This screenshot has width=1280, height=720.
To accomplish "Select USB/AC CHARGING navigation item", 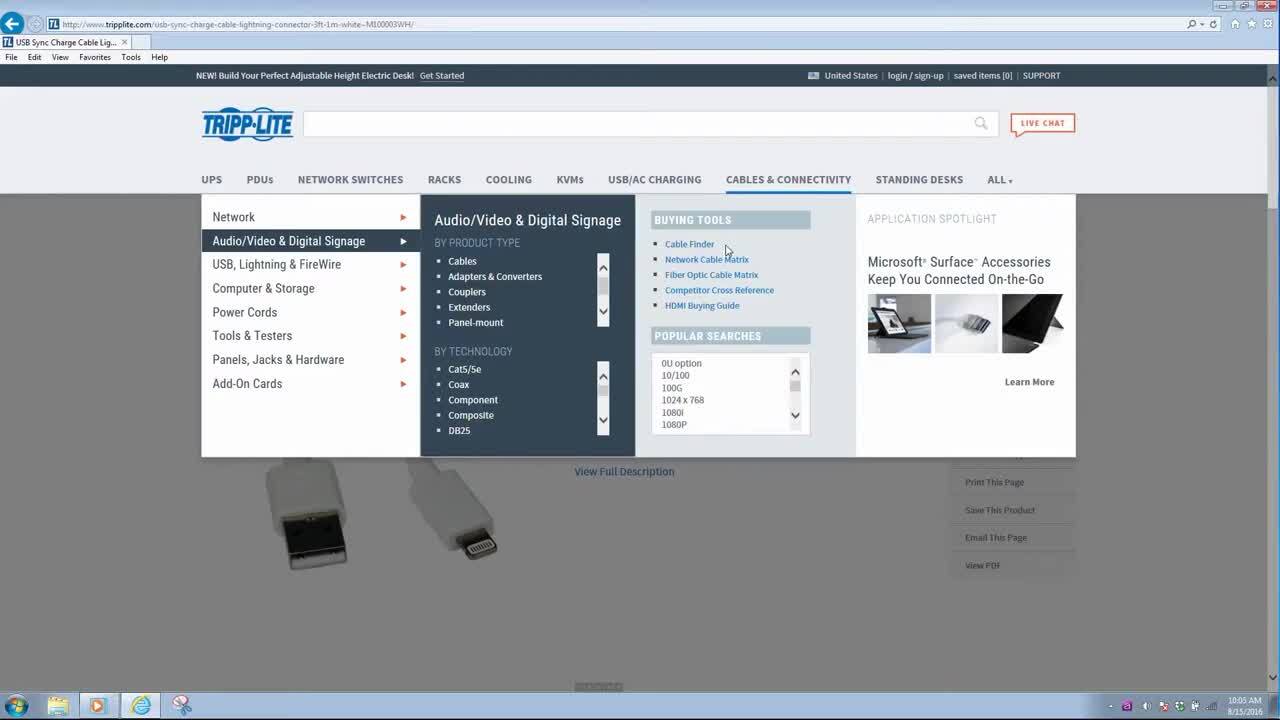I will pos(654,180).
